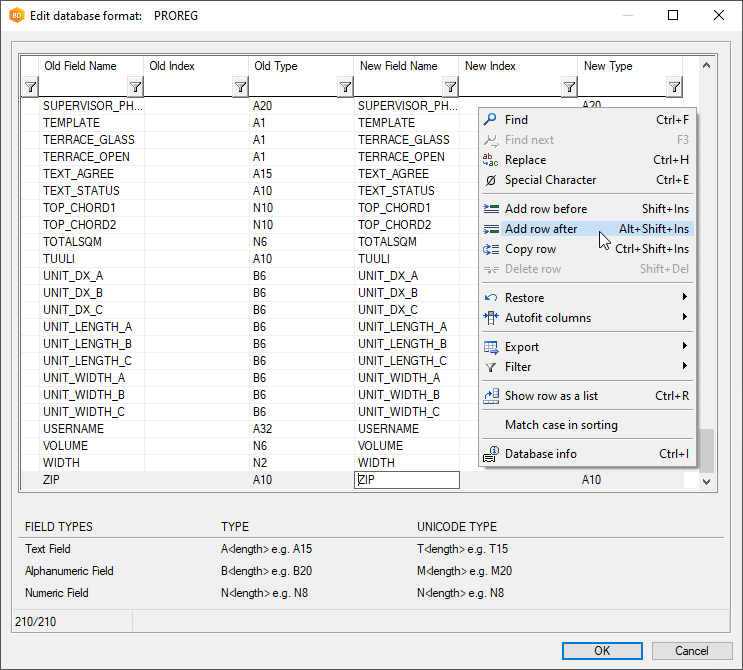743x670 pixels.
Task: Click the top-left grid corner filter icon
Action: tap(30, 88)
